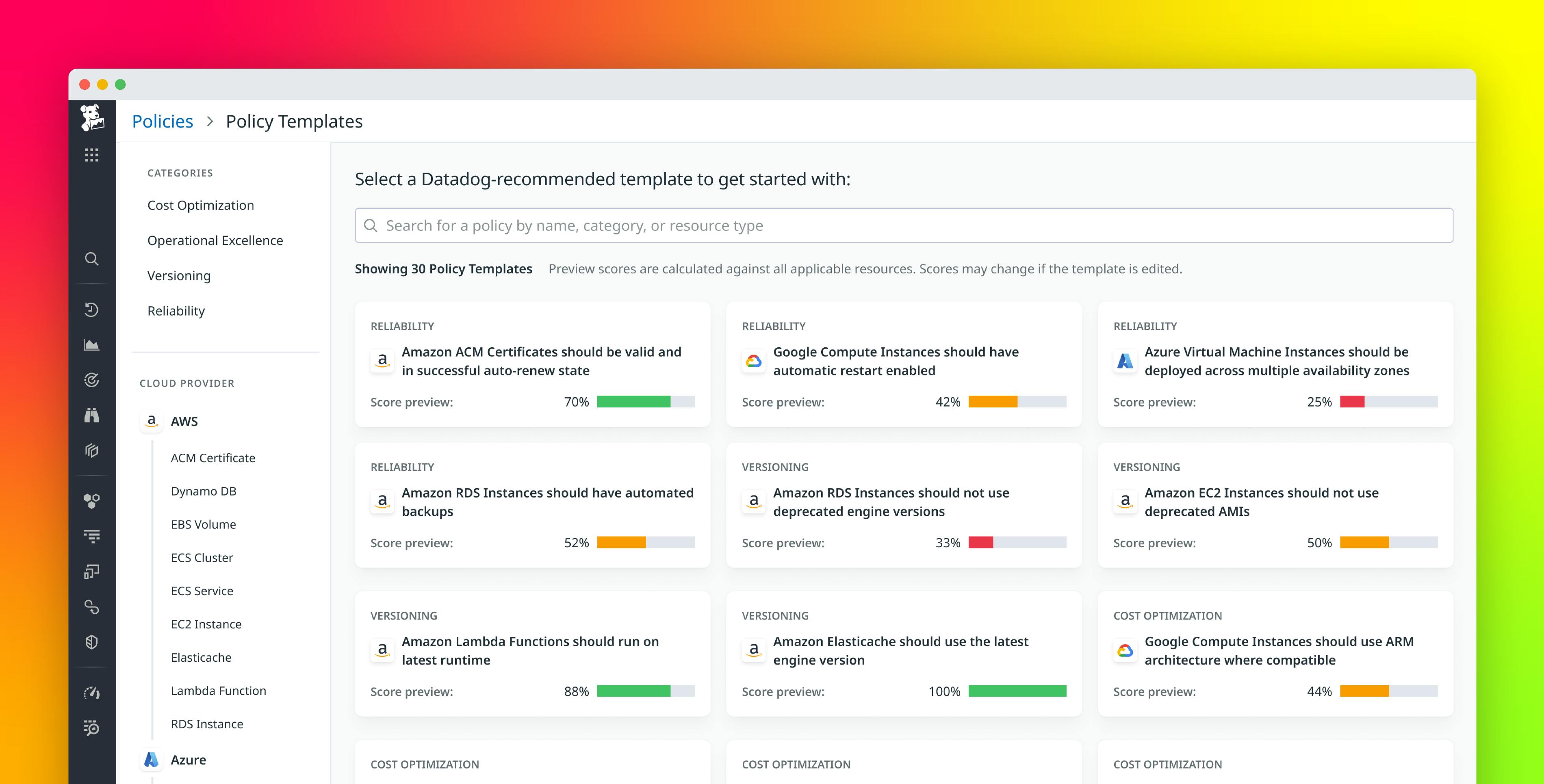
Task: Expand the Azure cloud provider section
Action: tap(188, 760)
